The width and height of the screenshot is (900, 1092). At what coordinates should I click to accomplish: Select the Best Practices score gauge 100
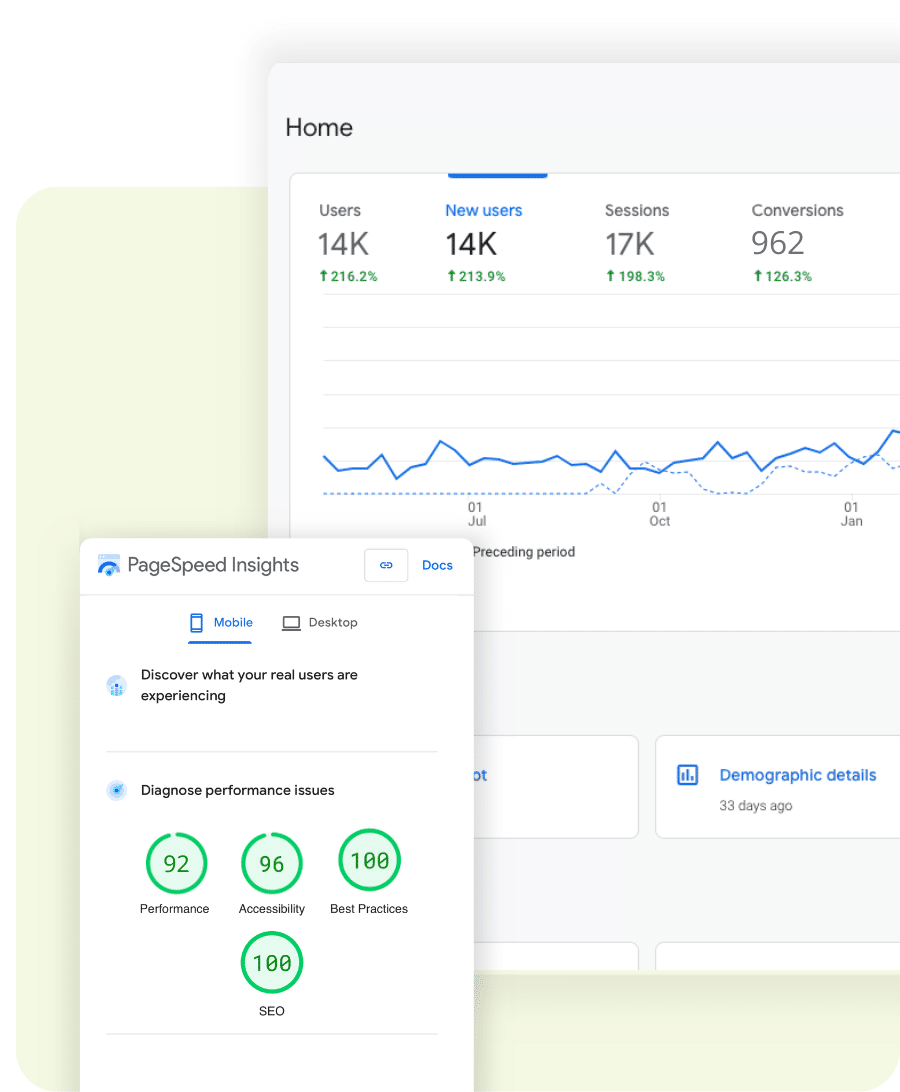pos(369,860)
